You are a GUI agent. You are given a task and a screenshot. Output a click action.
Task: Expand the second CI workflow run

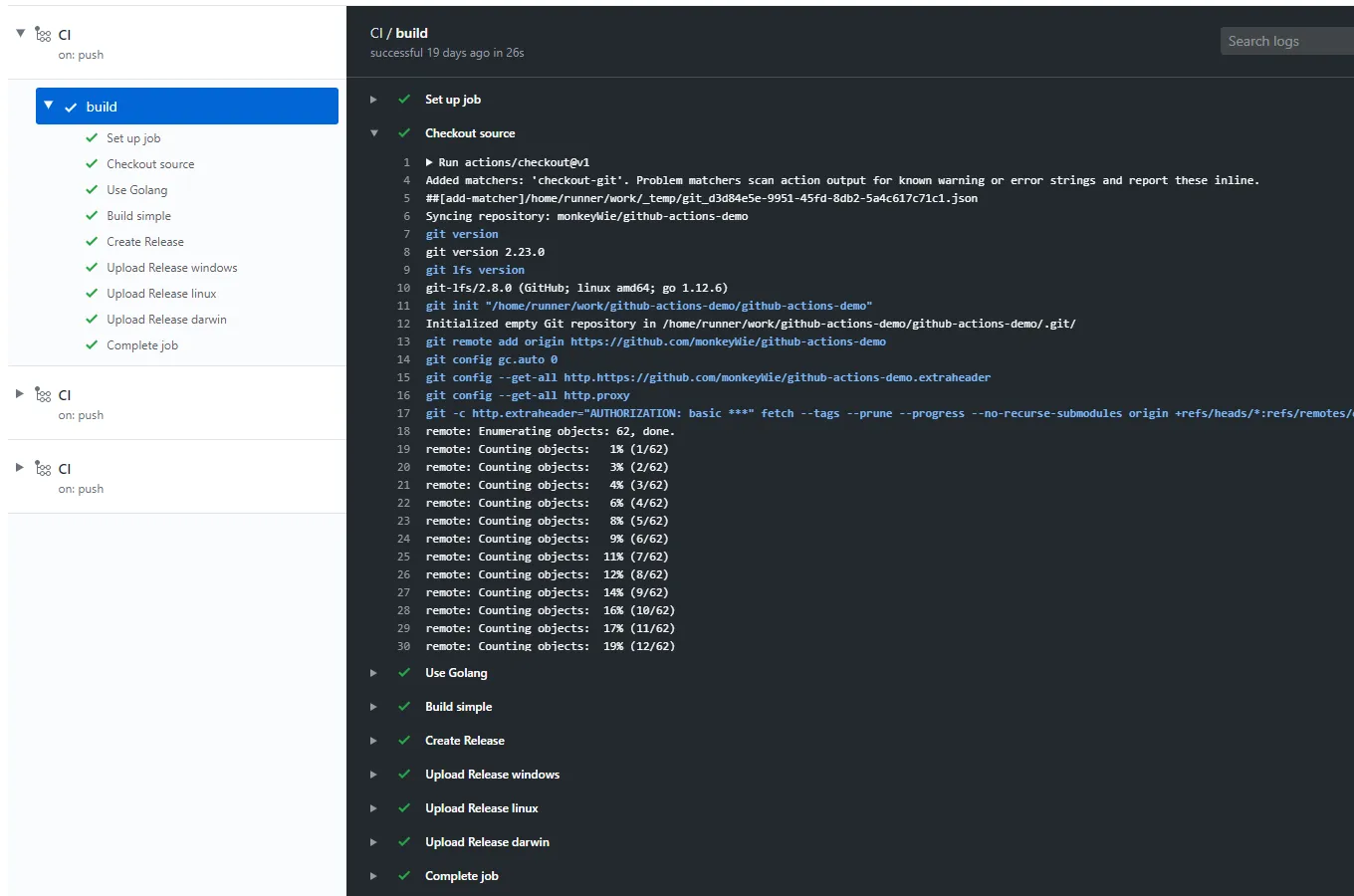pos(20,394)
